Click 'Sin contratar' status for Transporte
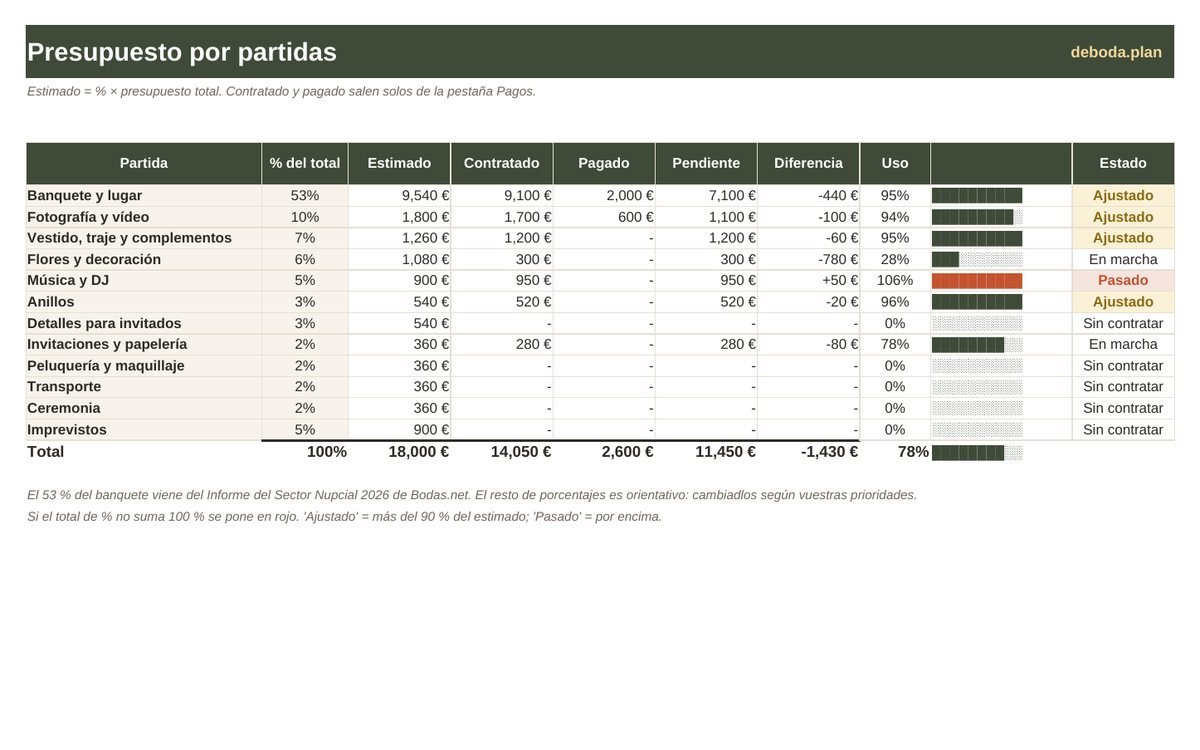Image resolution: width=1200 pixels, height=750 pixels. coord(1123,387)
